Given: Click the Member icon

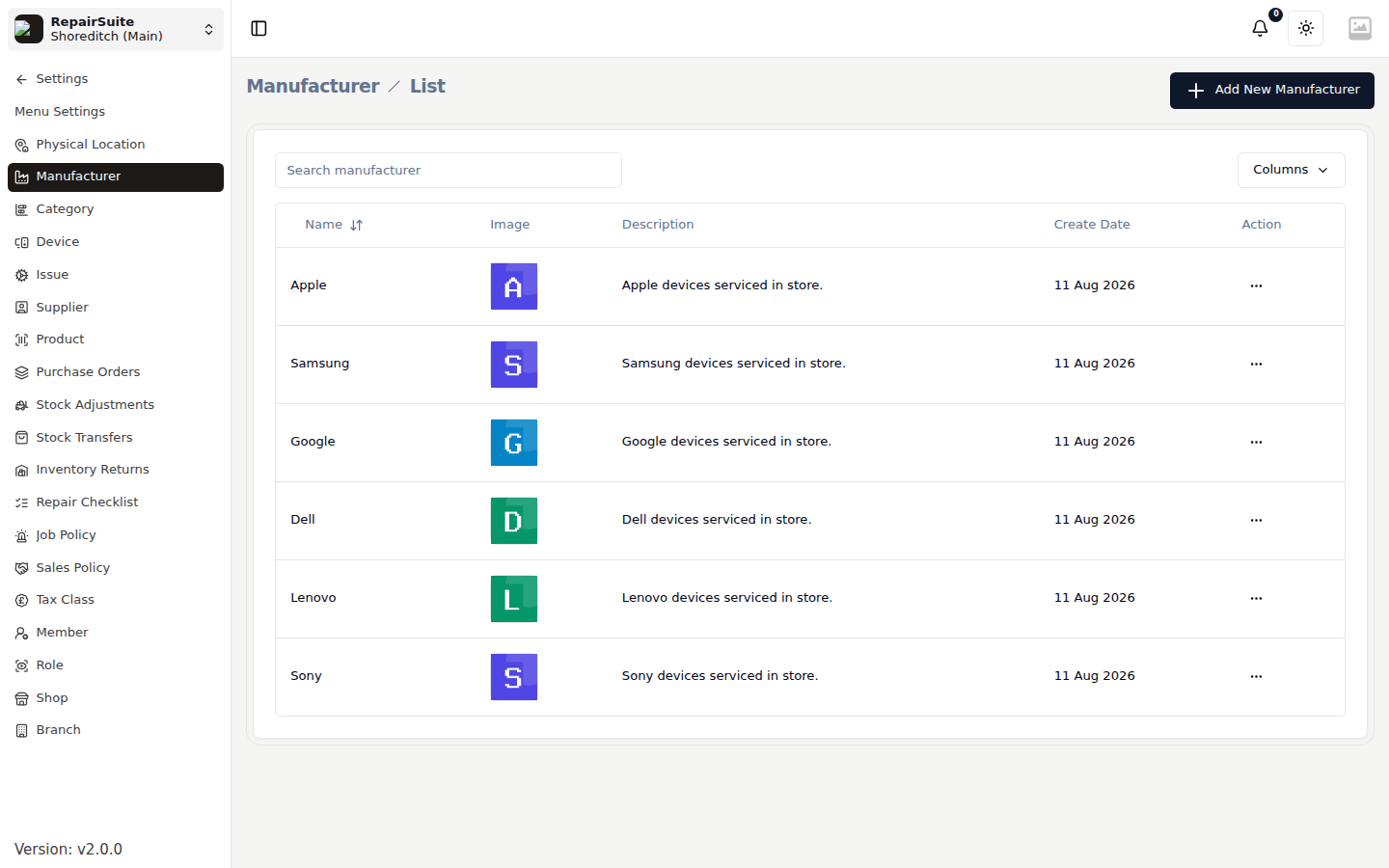Looking at the screenshot, I should 21,633.
